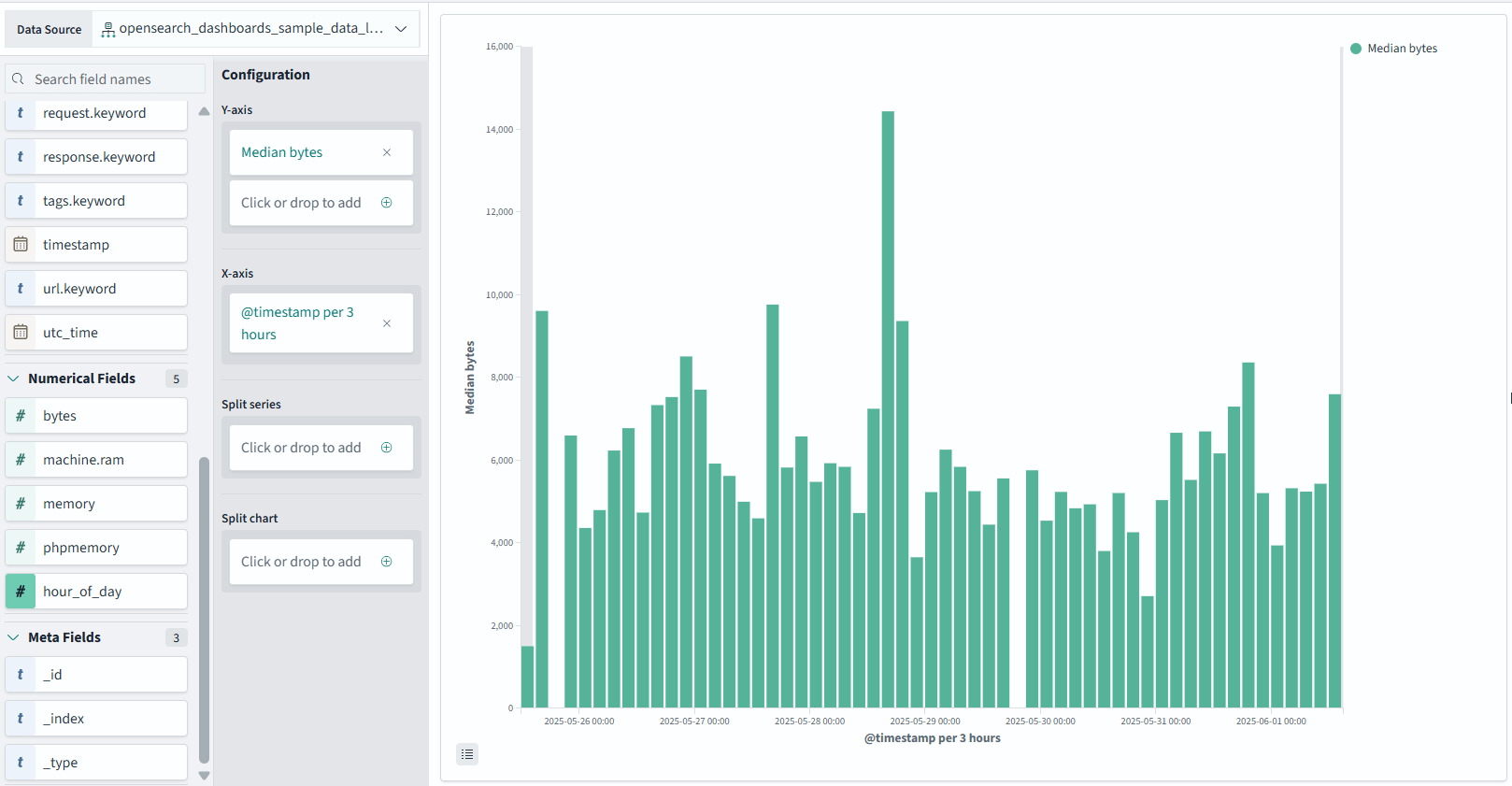Click the text-type icon of response.keyword
This screenshot has width=1512, height=786.
pyautogui.click(x=21, y=157)
